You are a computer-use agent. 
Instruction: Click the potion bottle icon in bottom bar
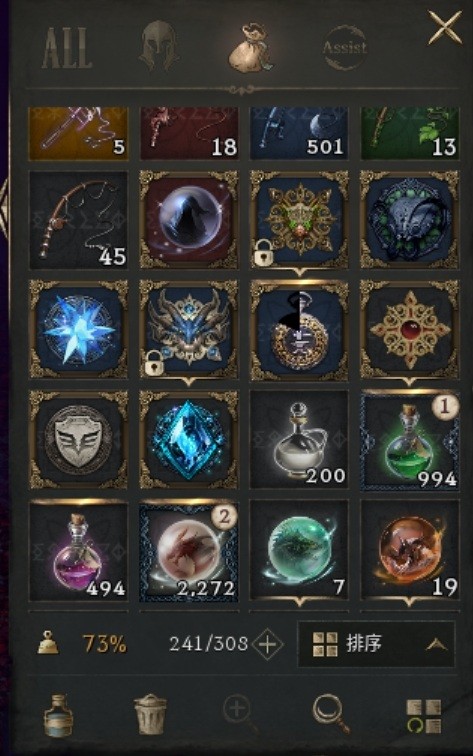pyautogui.click(x=58, y=716)
